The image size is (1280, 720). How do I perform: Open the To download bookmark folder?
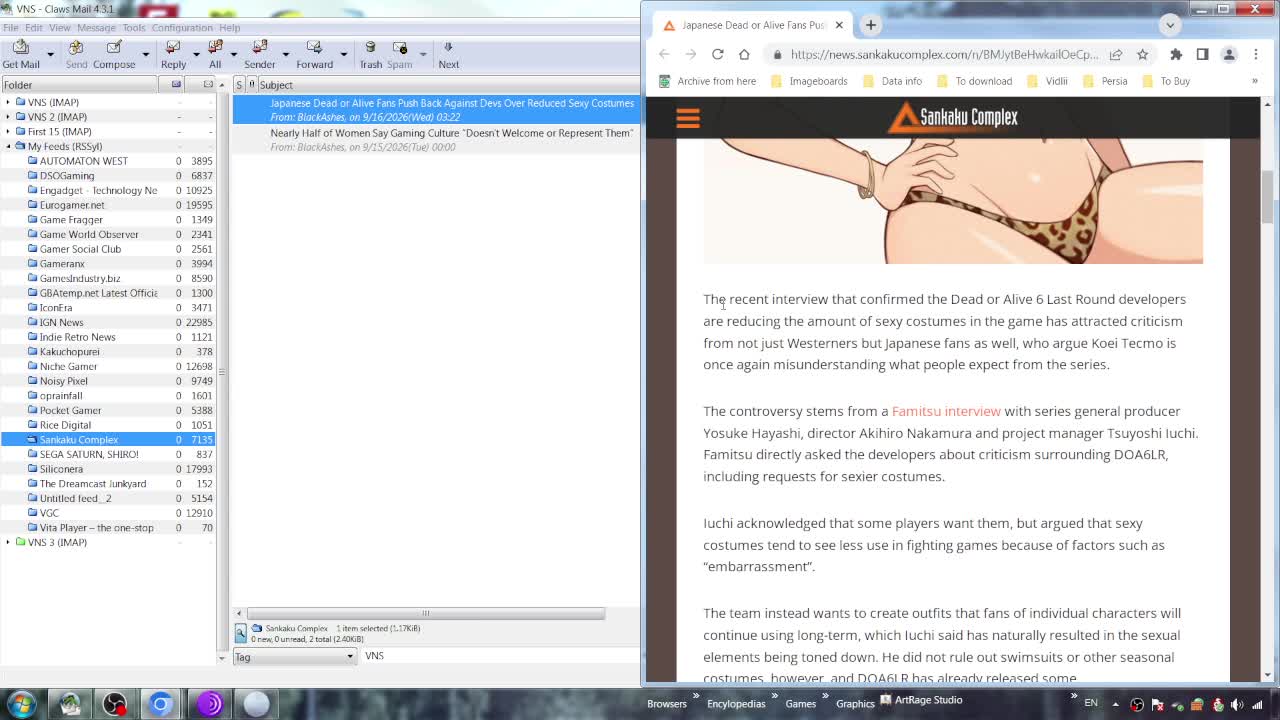974,81
